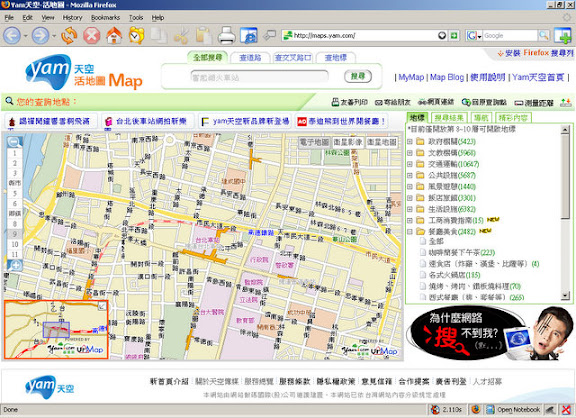Image resolution: width=576 pixels, height=418 pixels.
Task: Select the 查交叉路口 search tab
Action: [293, 58]
